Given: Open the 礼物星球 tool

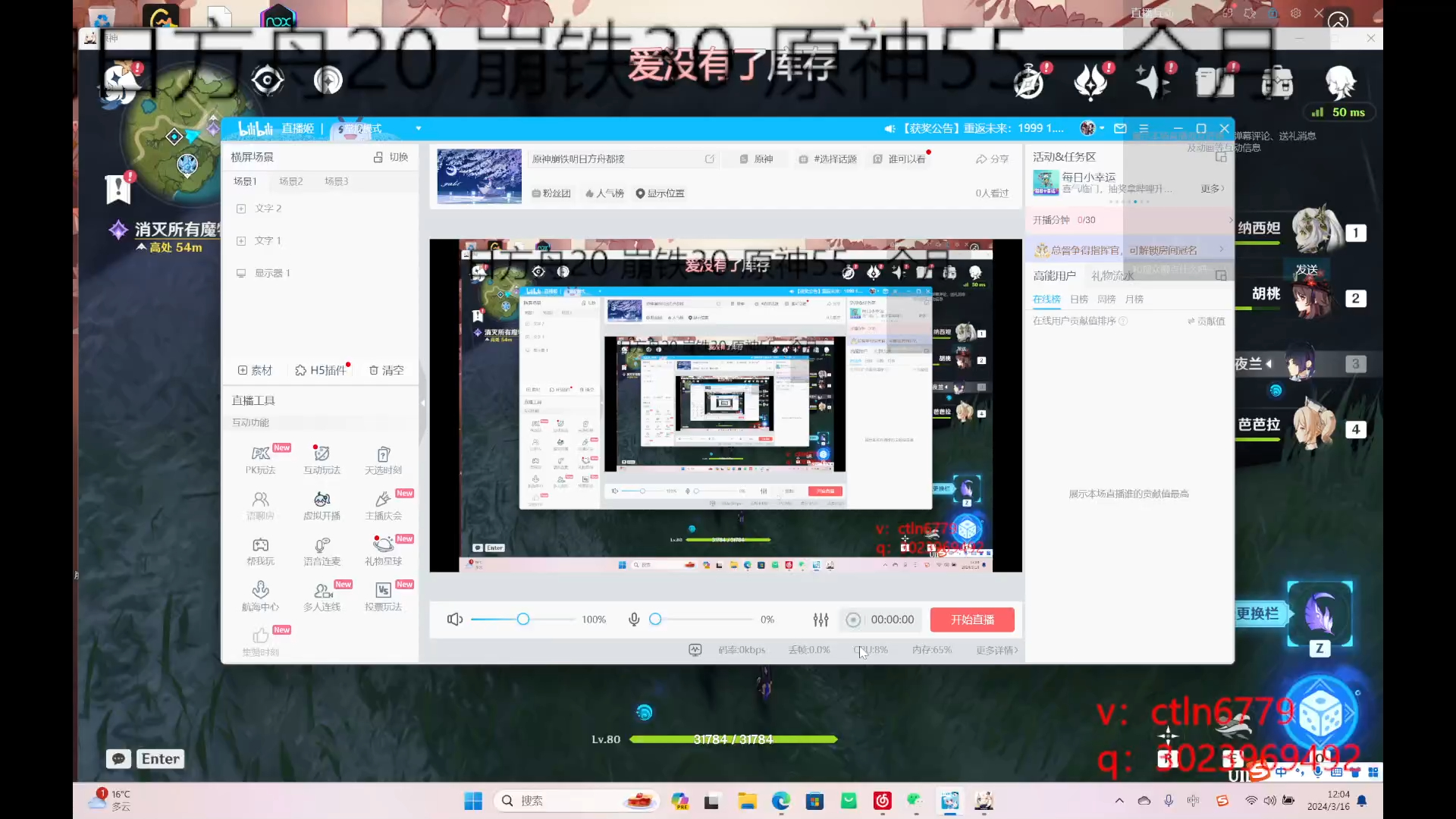Looking at the screenshot, I should [383, 551].
